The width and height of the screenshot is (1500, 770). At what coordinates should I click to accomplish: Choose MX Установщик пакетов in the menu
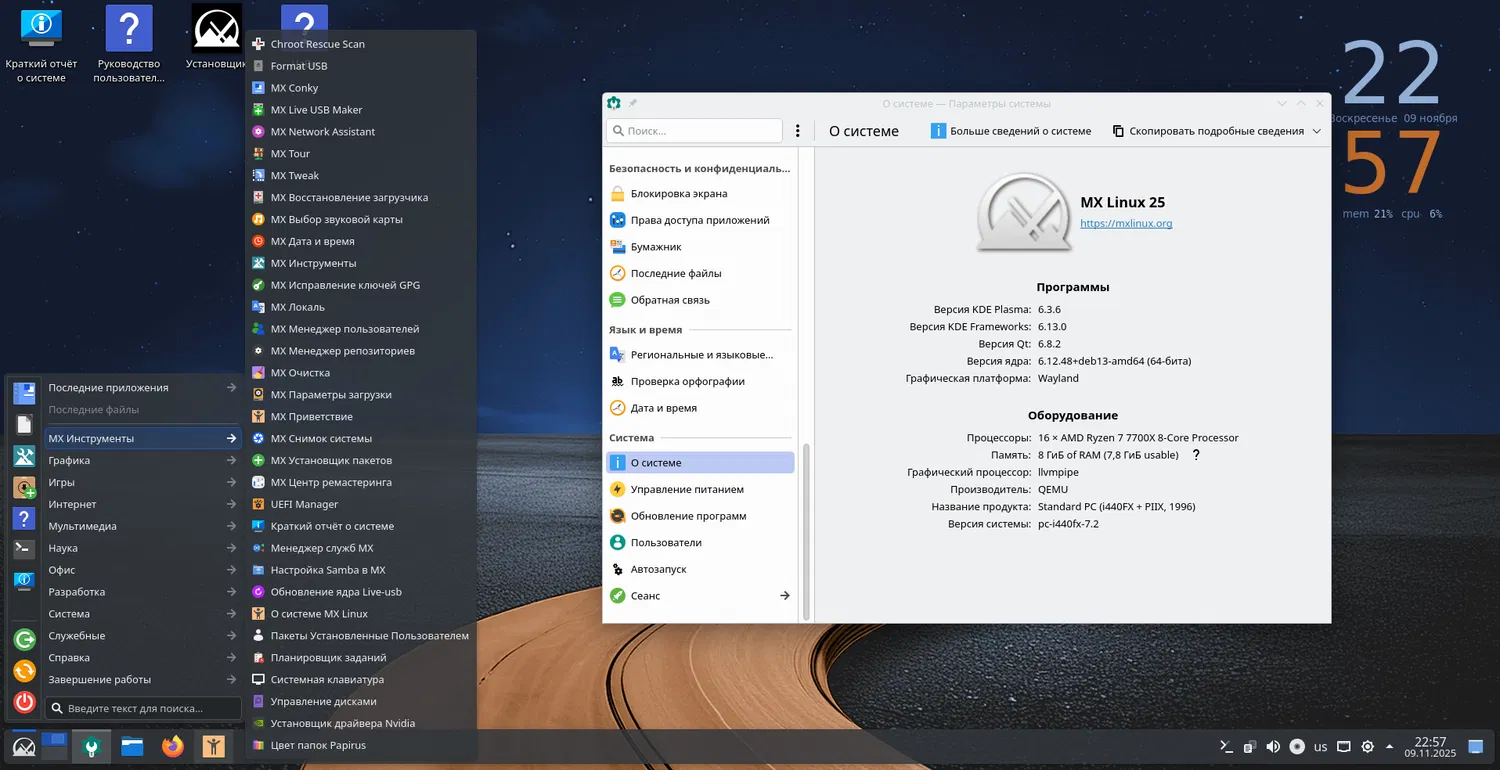pyautogui.click(x=331, y=461)
